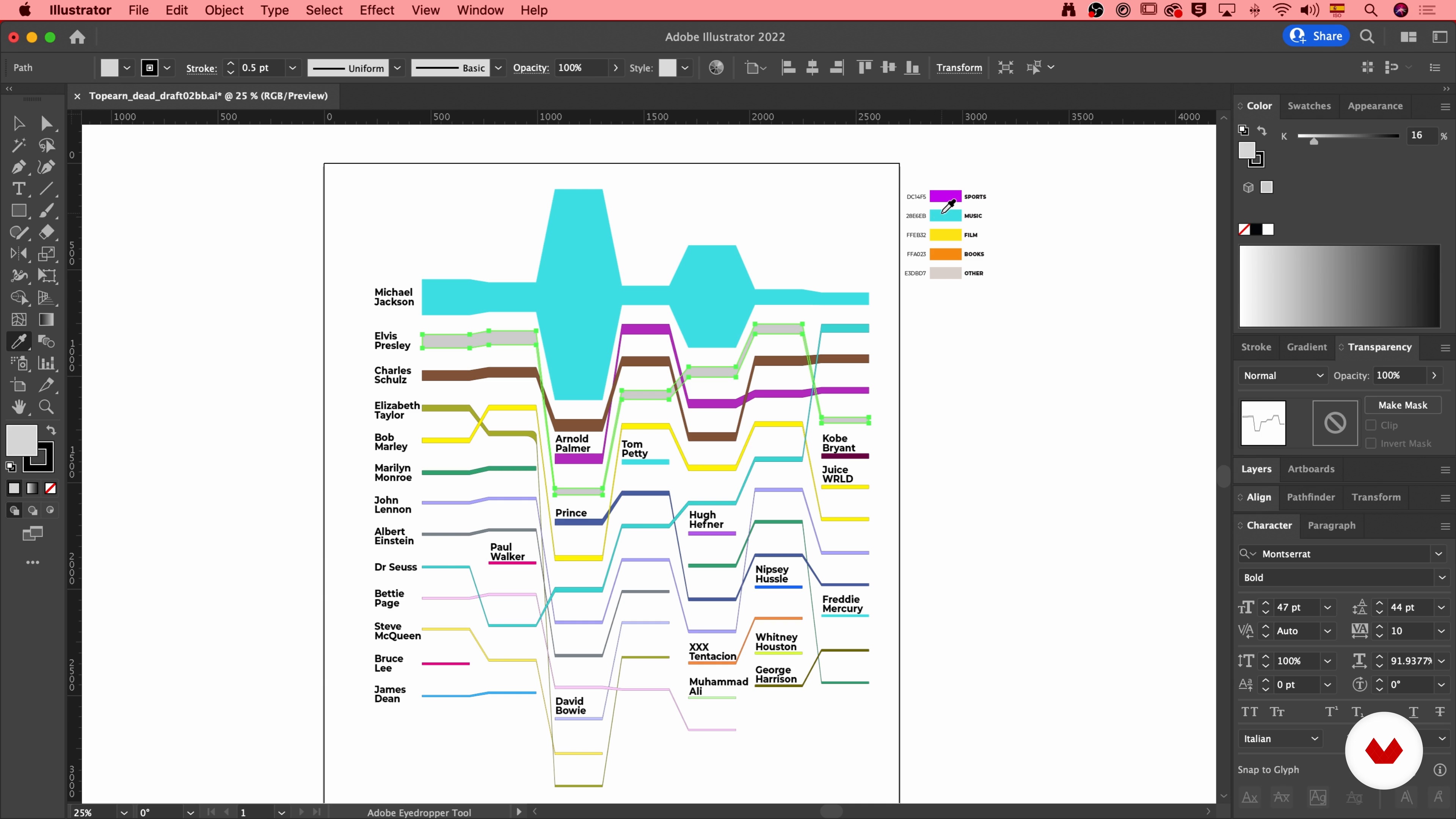Click the Fill color swatch in control bar
This screenshot has width=1456, height=819.
(x=109, y=68)
